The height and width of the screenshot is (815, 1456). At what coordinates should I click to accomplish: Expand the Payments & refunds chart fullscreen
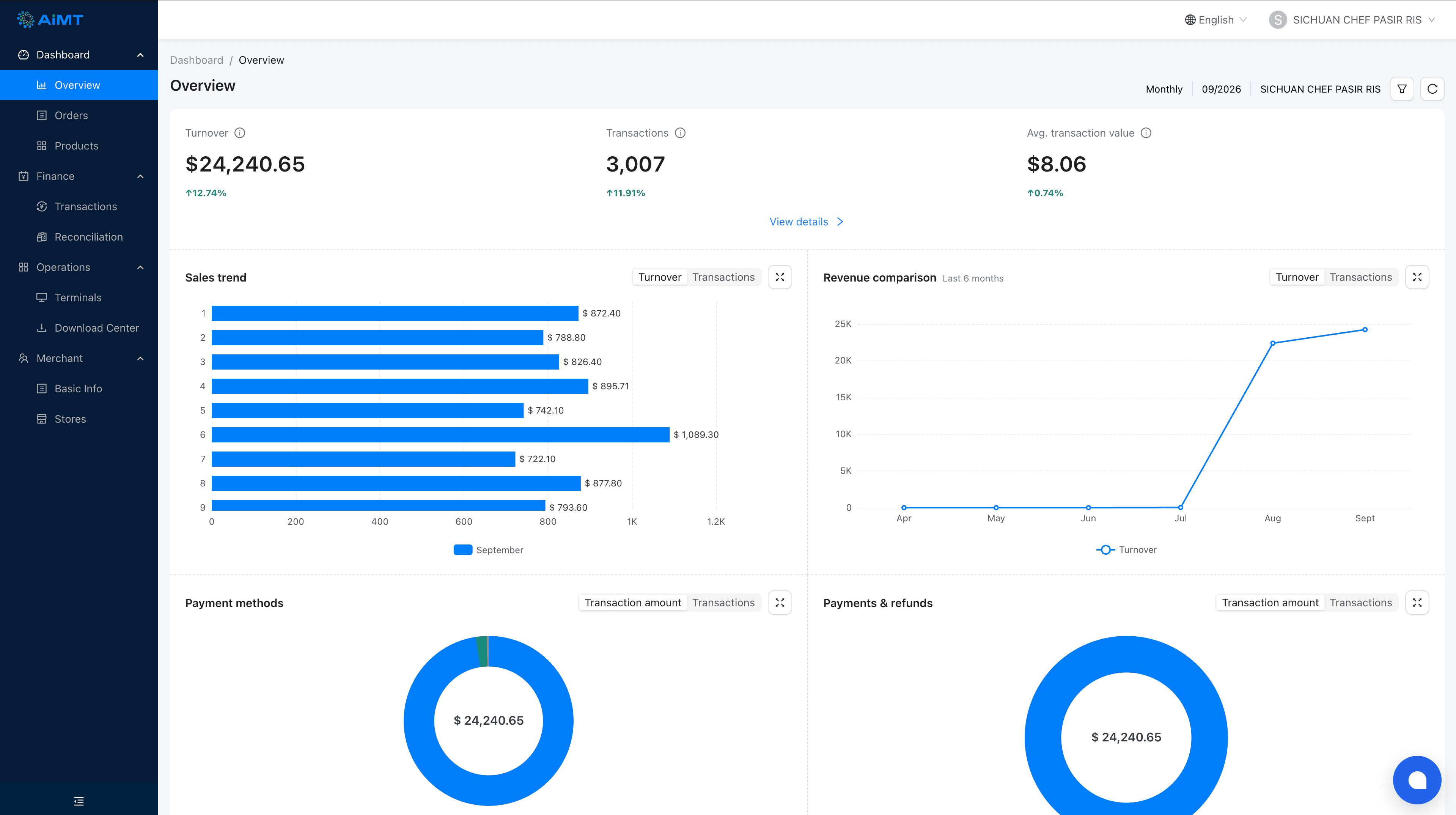(x=1417, y=603)
